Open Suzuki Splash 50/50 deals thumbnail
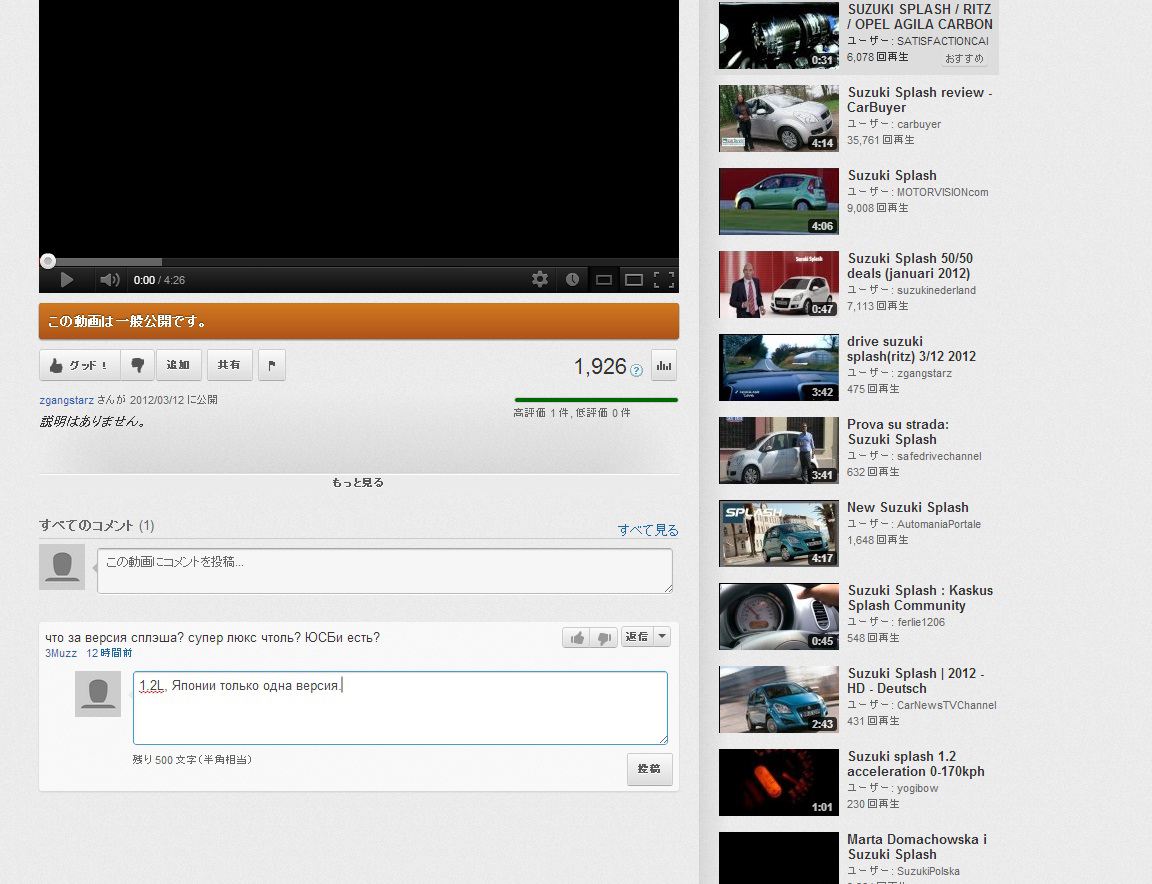 (x=779, y=284)
